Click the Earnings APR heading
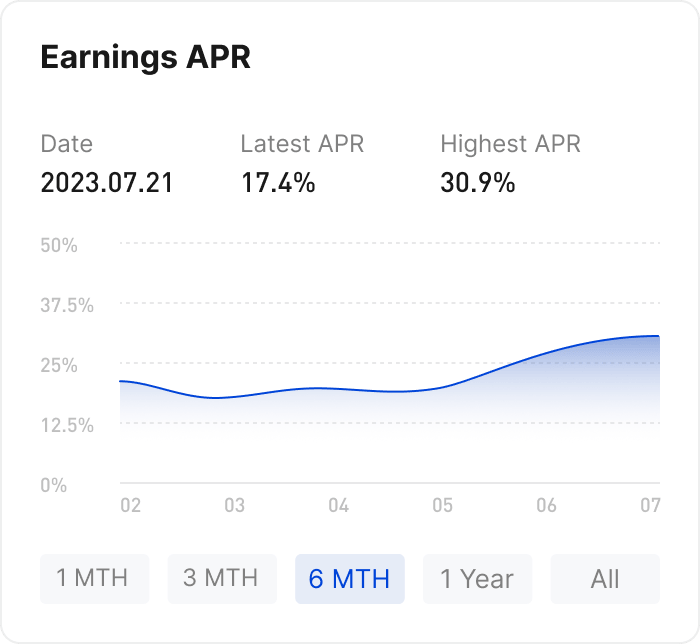 pos(145,57)
